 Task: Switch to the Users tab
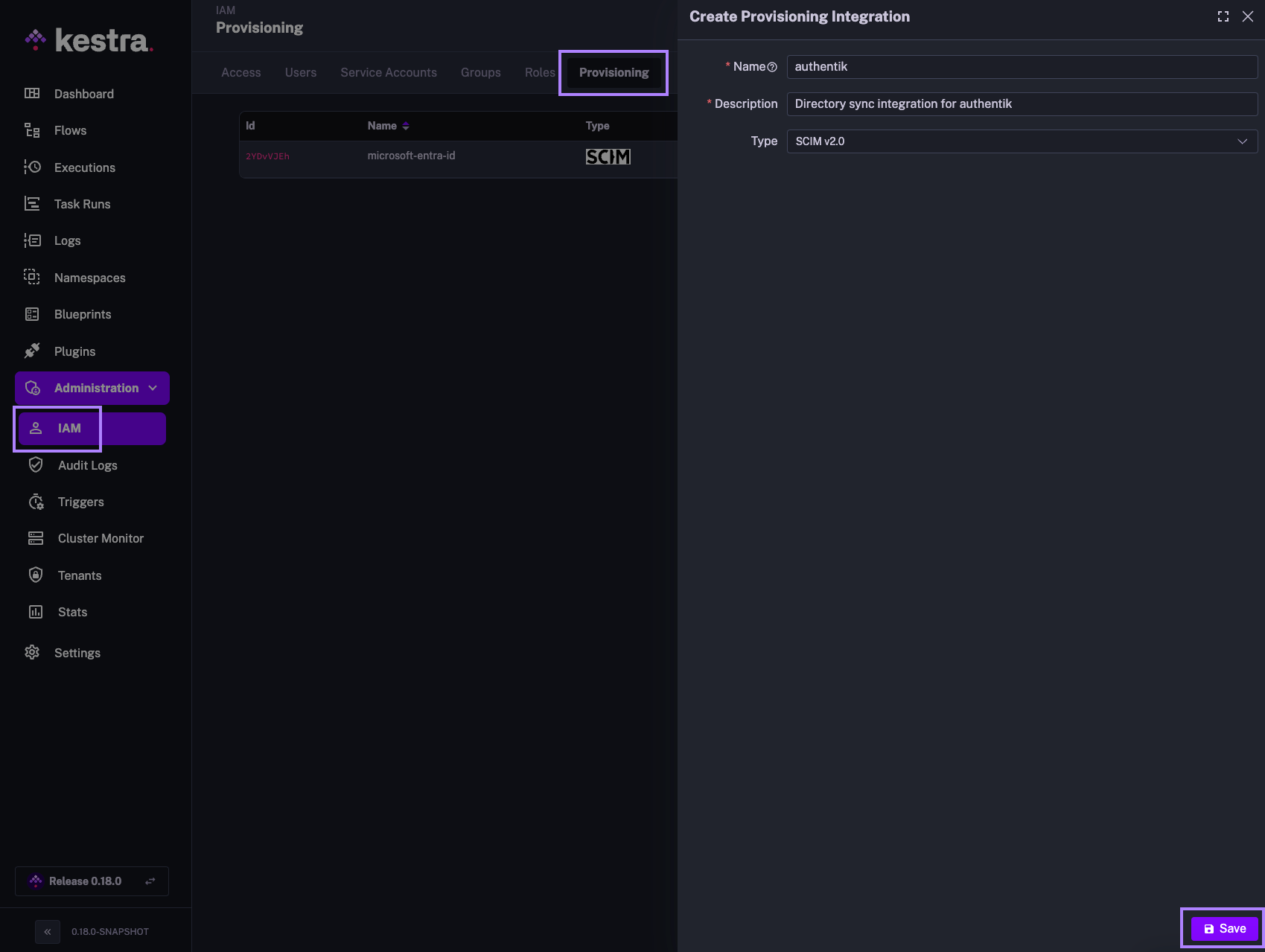coord(301,73)
